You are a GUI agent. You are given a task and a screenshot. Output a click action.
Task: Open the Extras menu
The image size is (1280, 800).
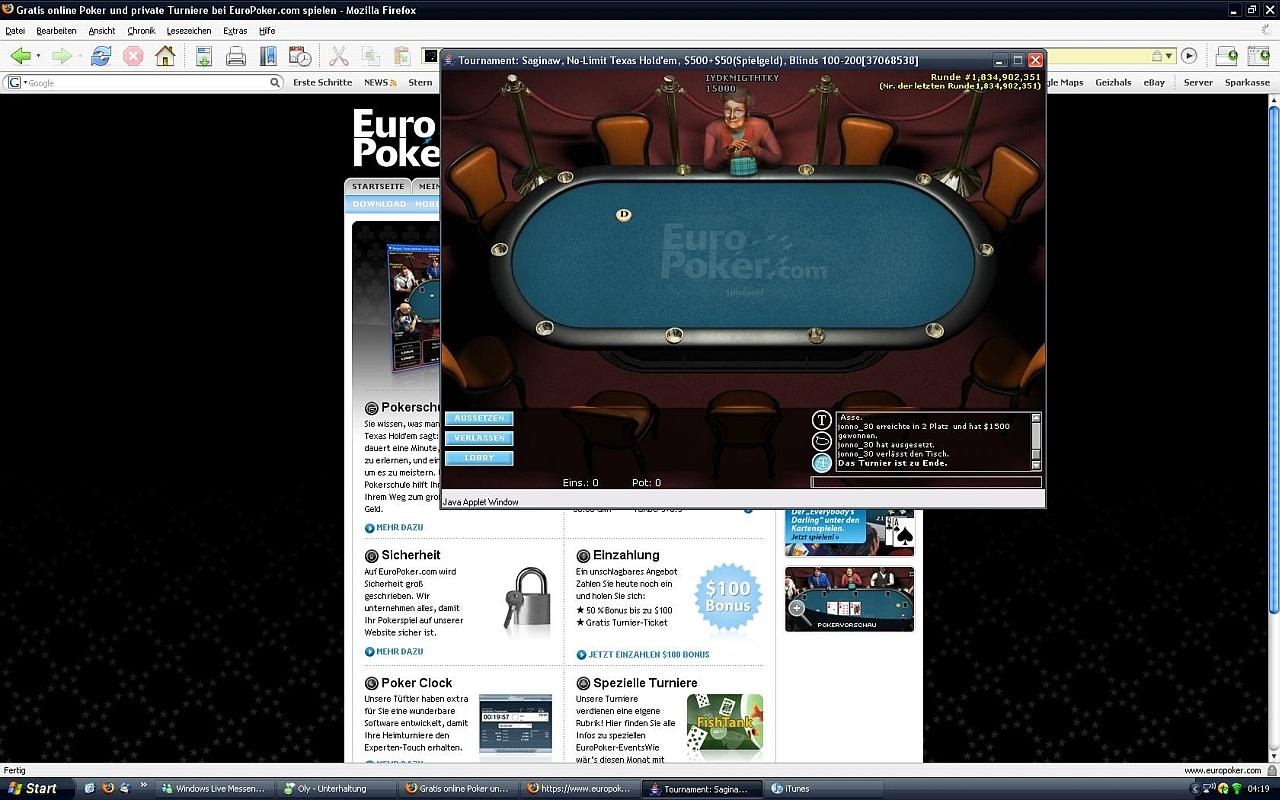(x=235, y=31)
